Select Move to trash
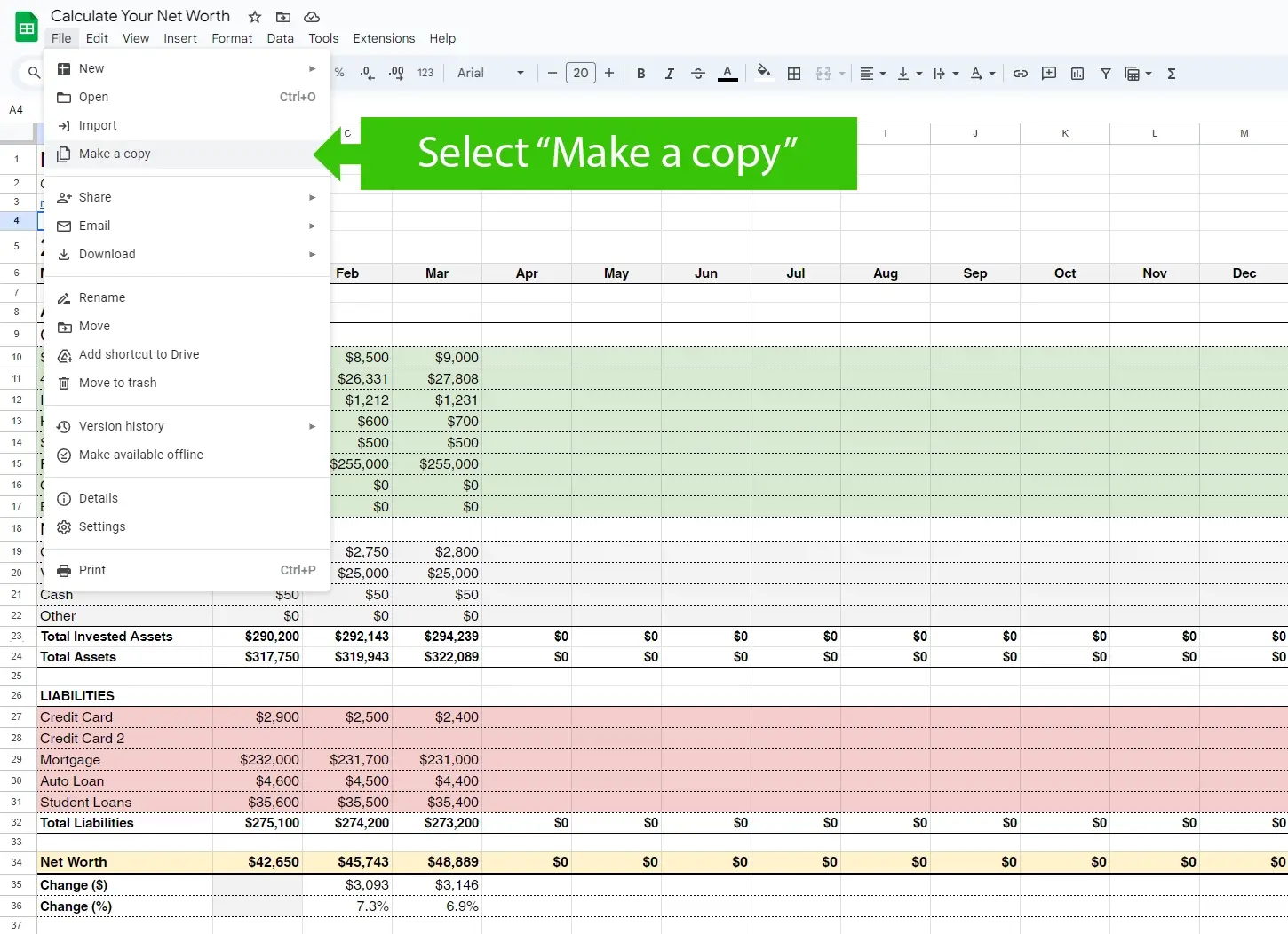Image resolution: width=1288 pixels, height=934 pixels. 187,383
